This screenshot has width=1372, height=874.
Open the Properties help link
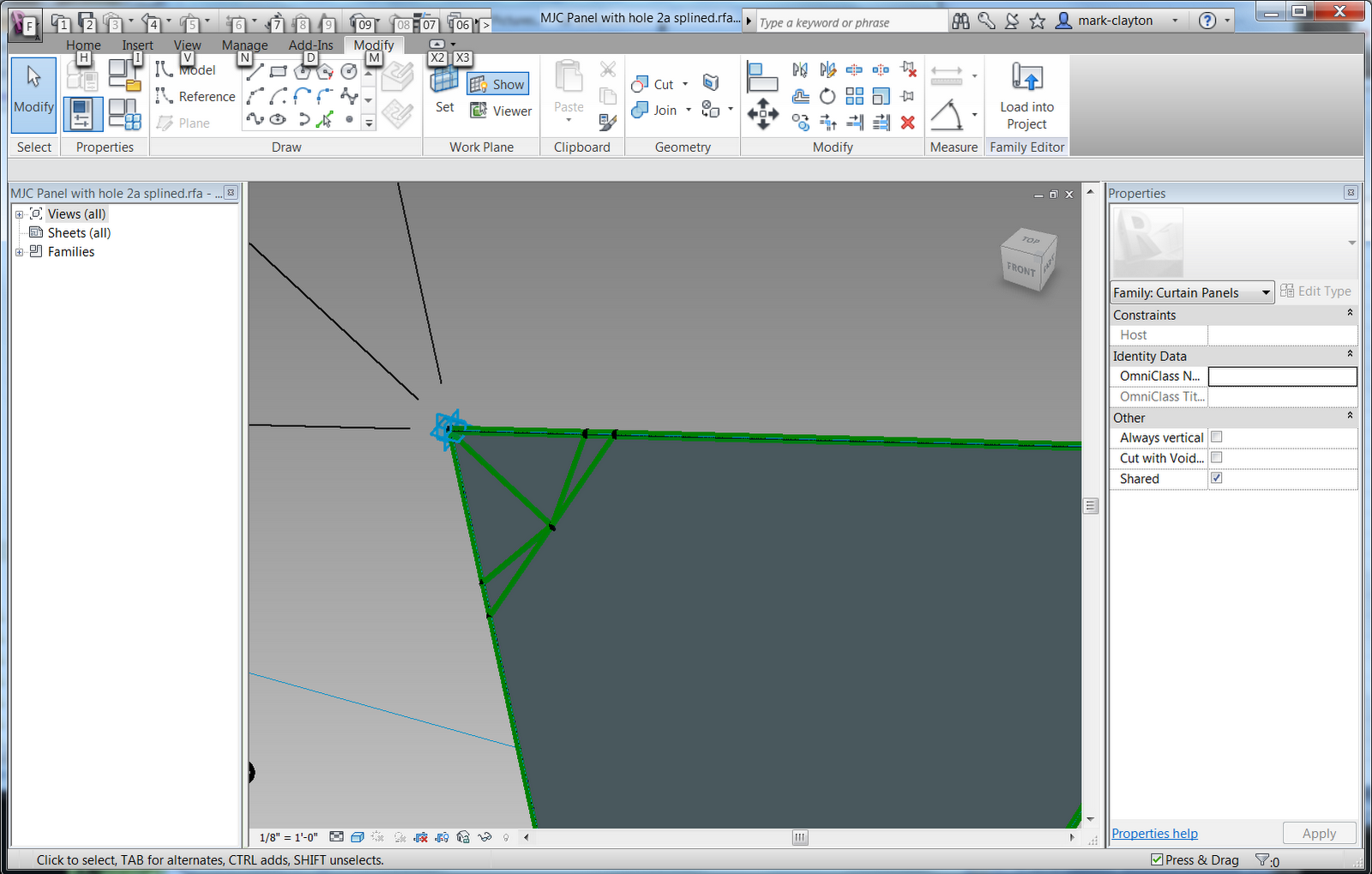click(1153, 833)
